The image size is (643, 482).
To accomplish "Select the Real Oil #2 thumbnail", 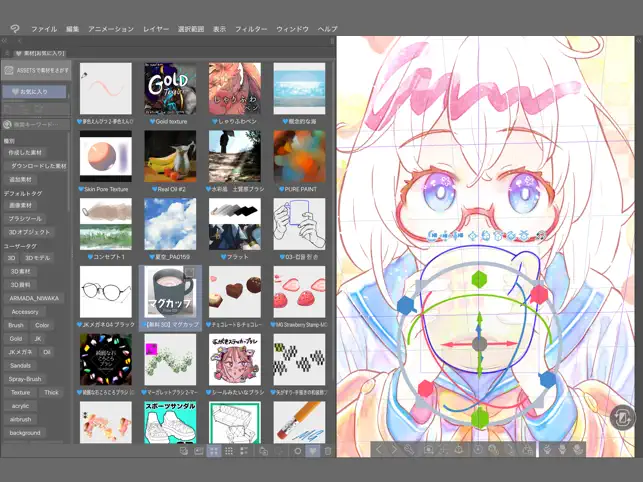I will [170, 156].
